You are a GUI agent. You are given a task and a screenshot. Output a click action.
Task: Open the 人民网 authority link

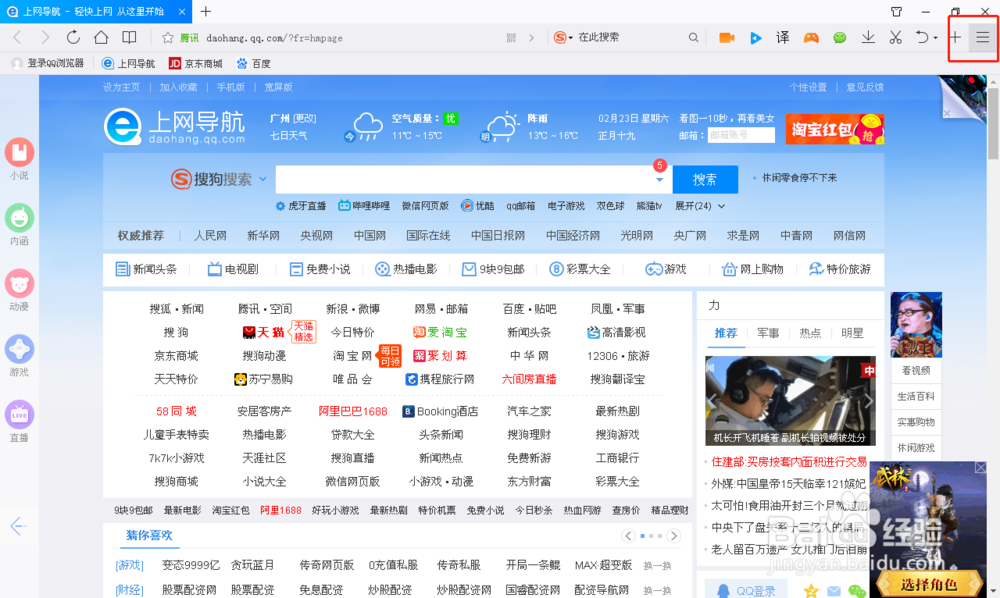coord(210,235)
